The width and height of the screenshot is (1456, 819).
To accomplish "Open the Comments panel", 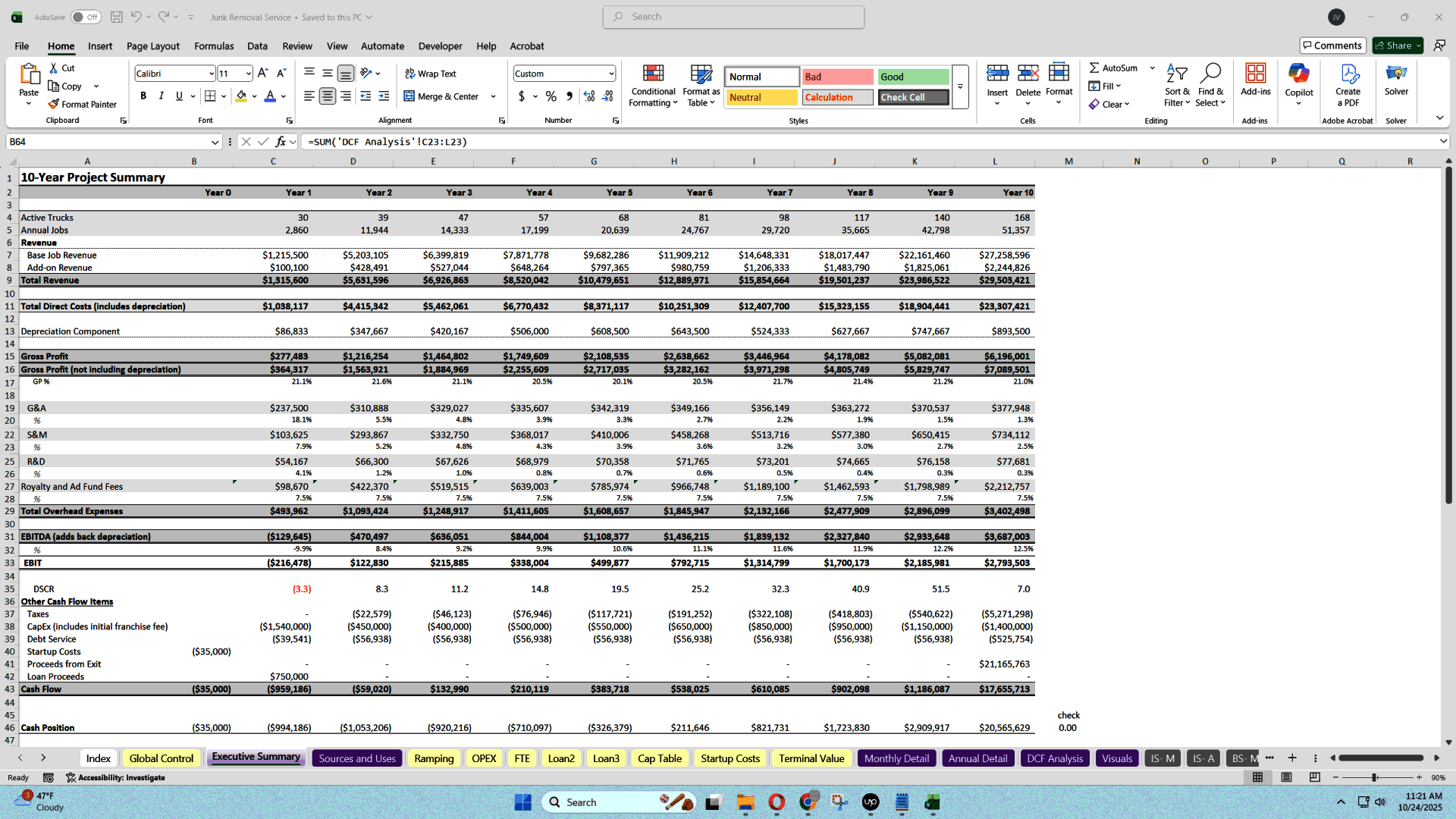I will coord(1332,45).
